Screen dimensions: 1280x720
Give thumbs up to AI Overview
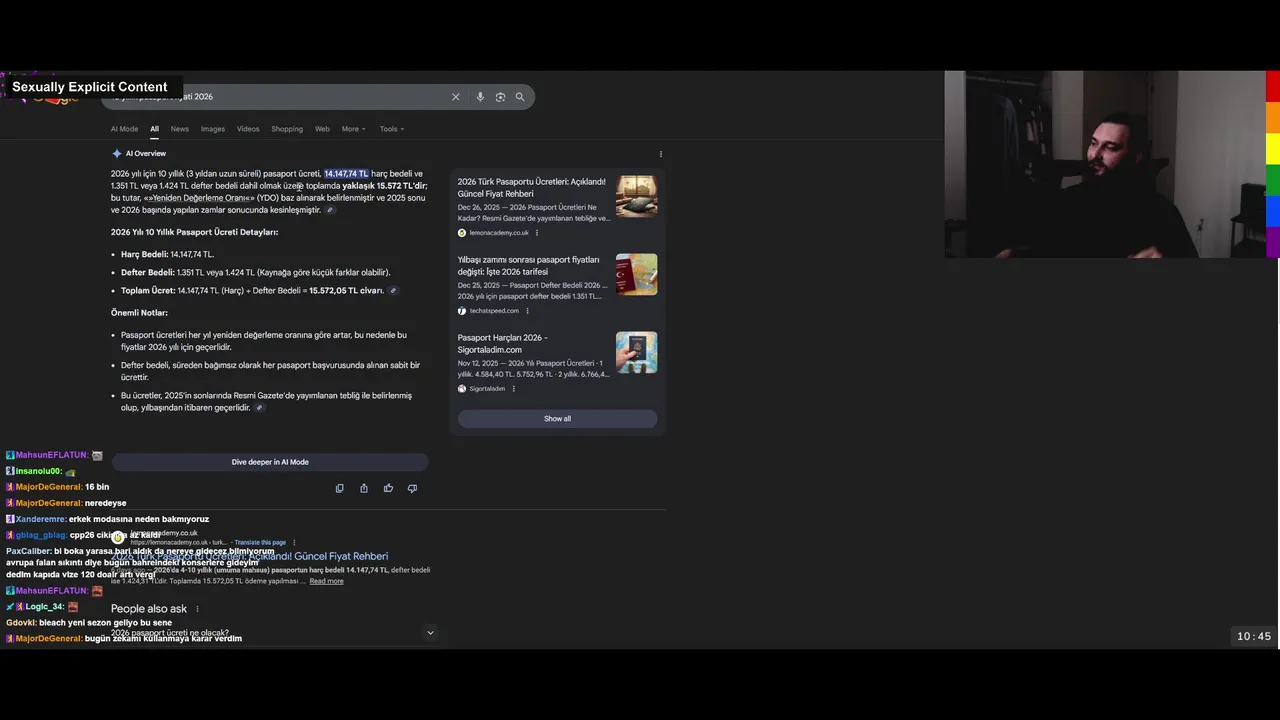(x=388, y=488)
